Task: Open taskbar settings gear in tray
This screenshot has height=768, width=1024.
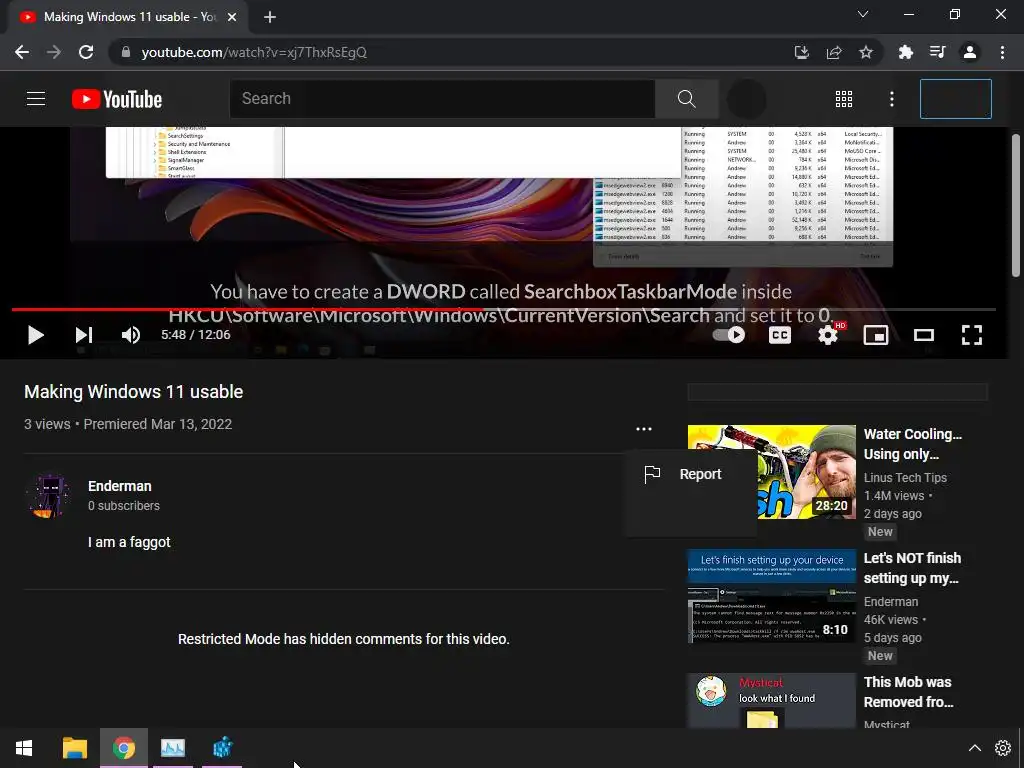Action: tap(1003, 748)
